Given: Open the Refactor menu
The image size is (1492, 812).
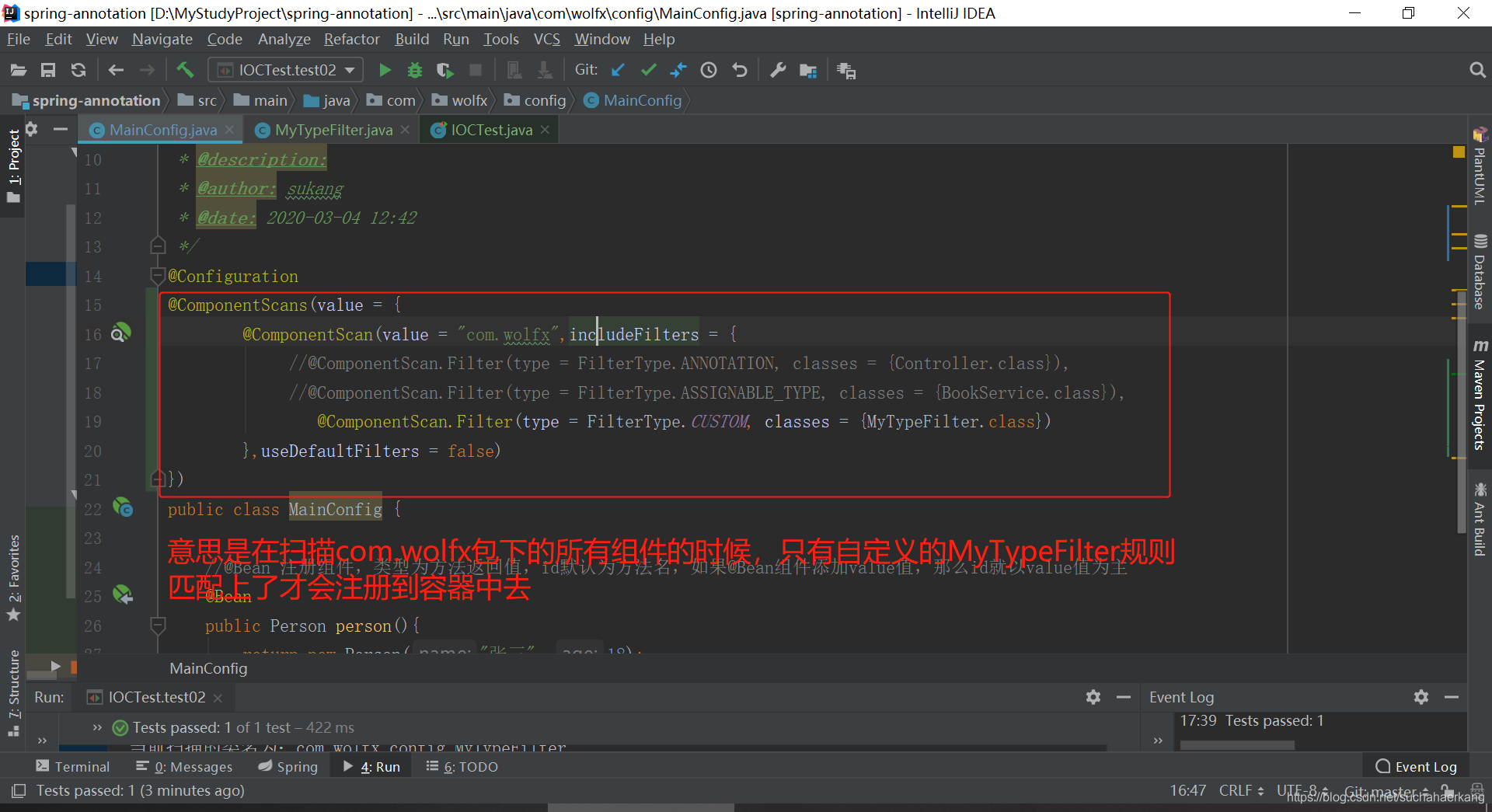Looking at the screenshot, I should [352, 39].
